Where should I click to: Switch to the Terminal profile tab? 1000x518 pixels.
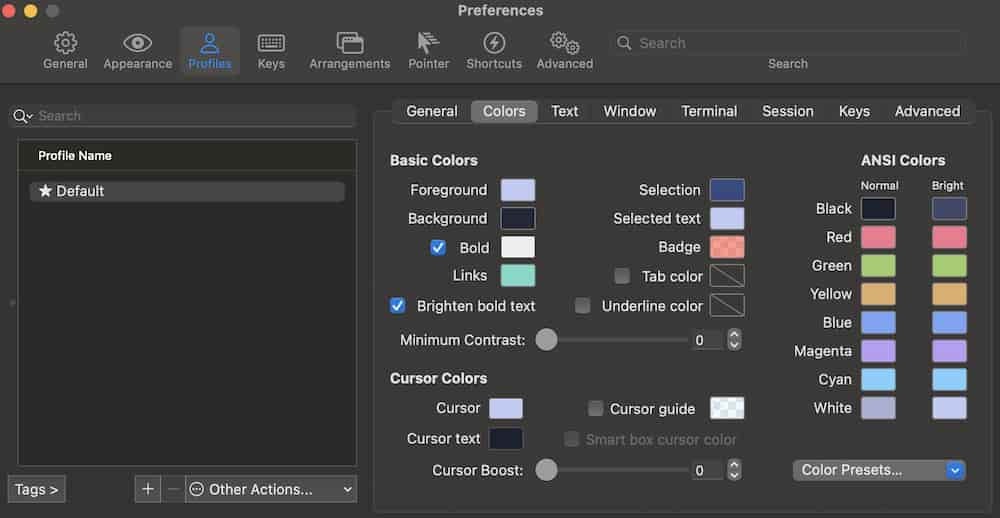coord(709,111)
